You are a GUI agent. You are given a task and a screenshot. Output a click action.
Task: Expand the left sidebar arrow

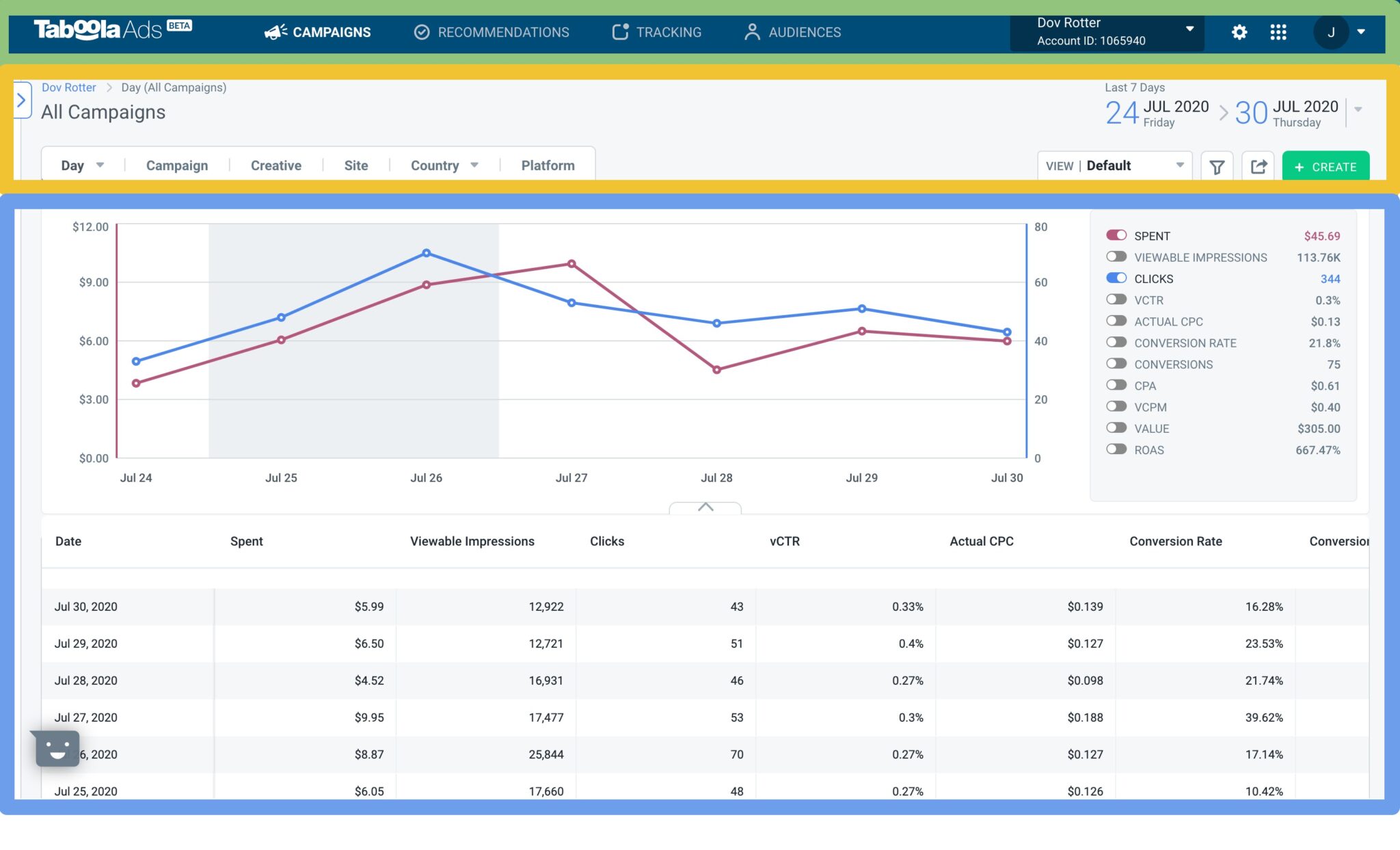coord(21,101)
